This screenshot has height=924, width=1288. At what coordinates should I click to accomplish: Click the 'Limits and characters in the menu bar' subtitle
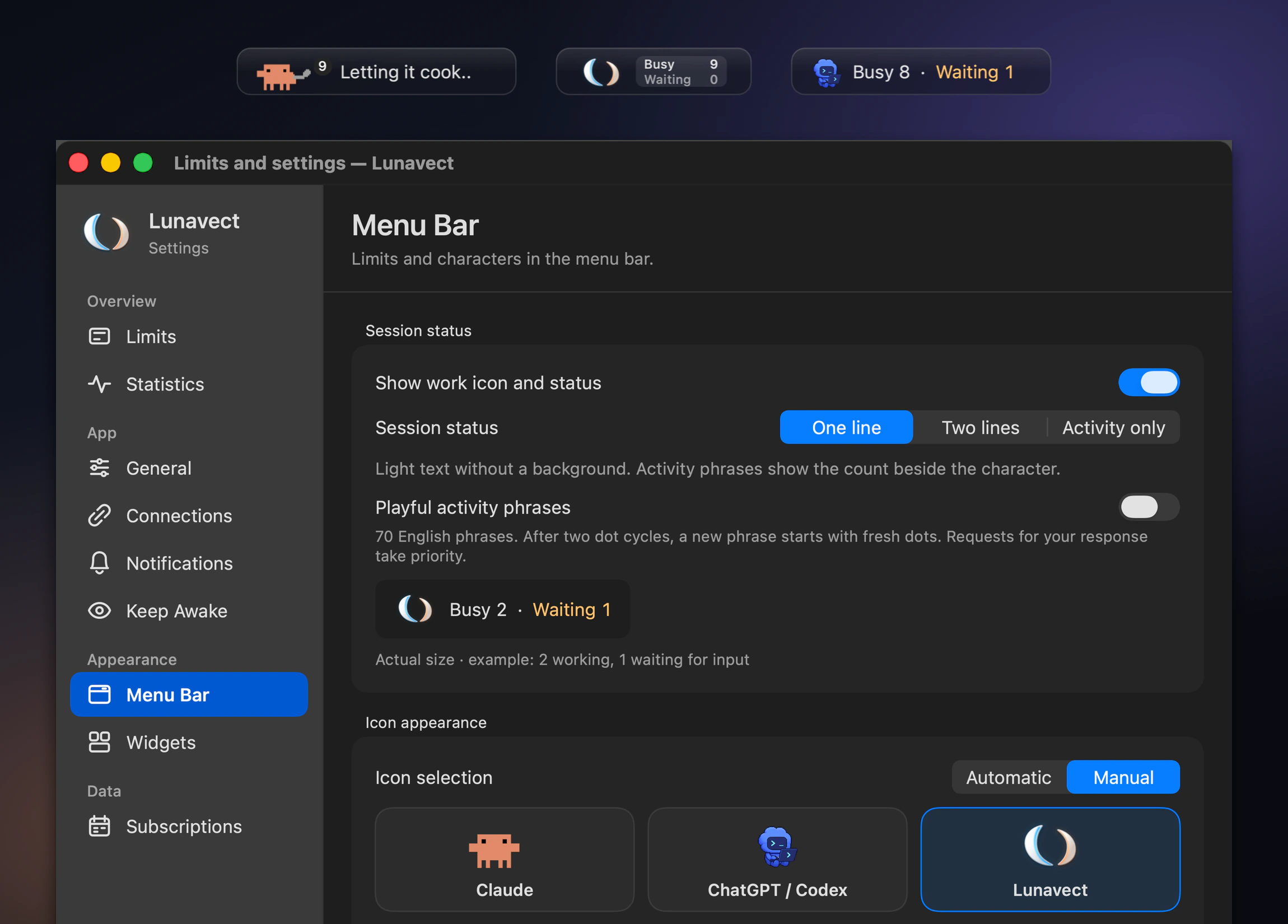point(502,259)
